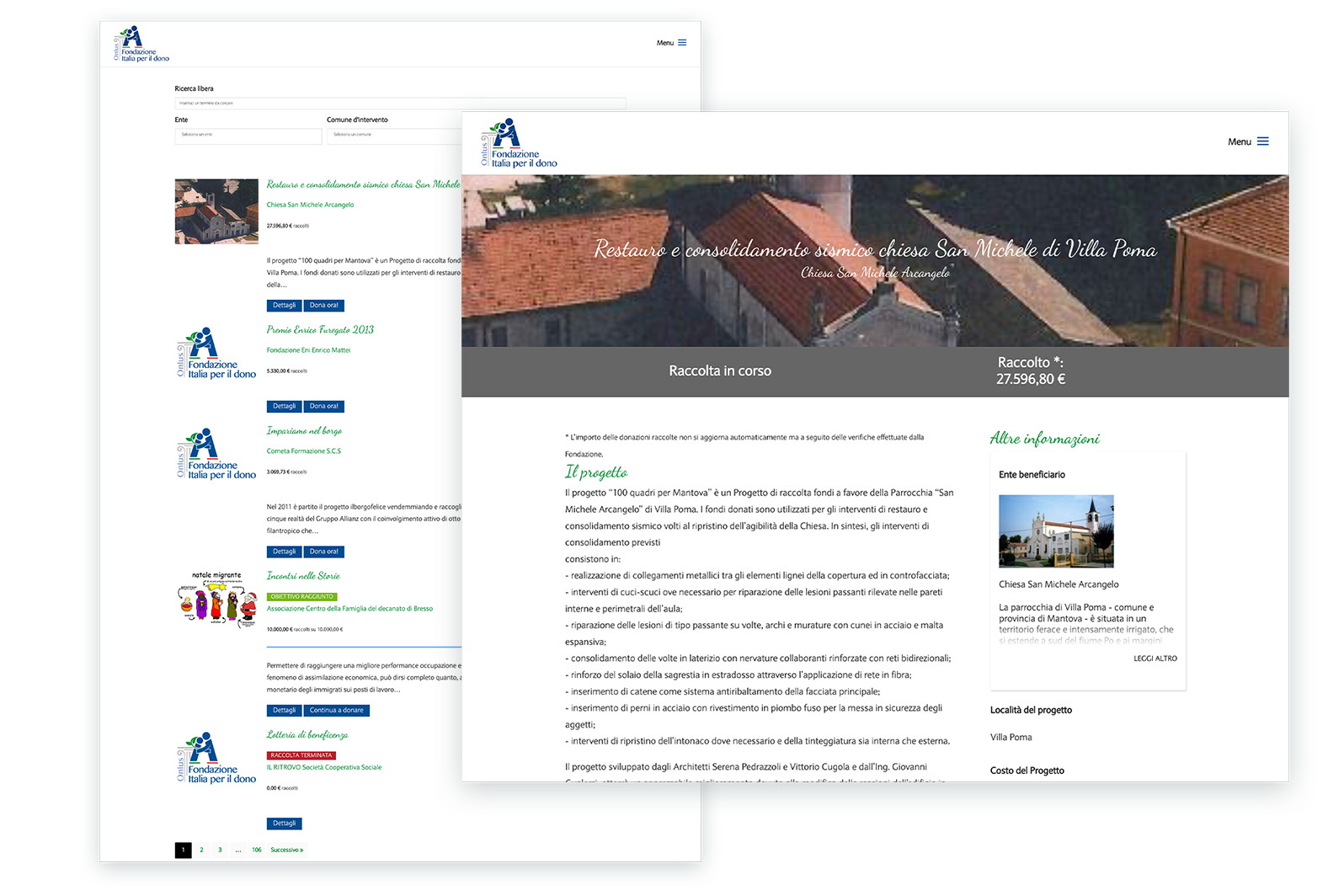The width and height of the screenshot is (1344, 896).
Task: Click 10.000,00 € raccolti su 10.000,00 € text
Action: pyautogui.click(x=305, y=629)
